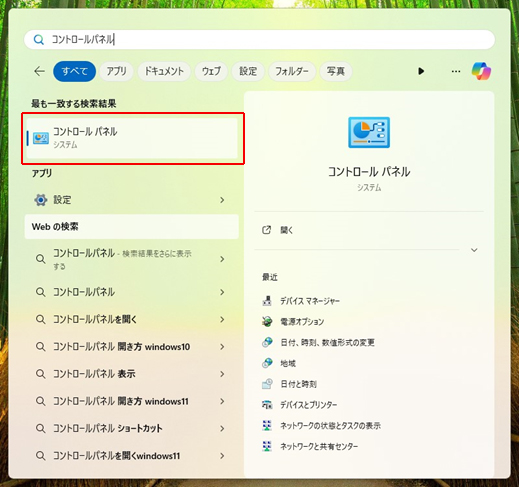519x487 pixels.
Task: Expand chevron for コントロールパネル 表示 suggestion
Action: [222, 374]
